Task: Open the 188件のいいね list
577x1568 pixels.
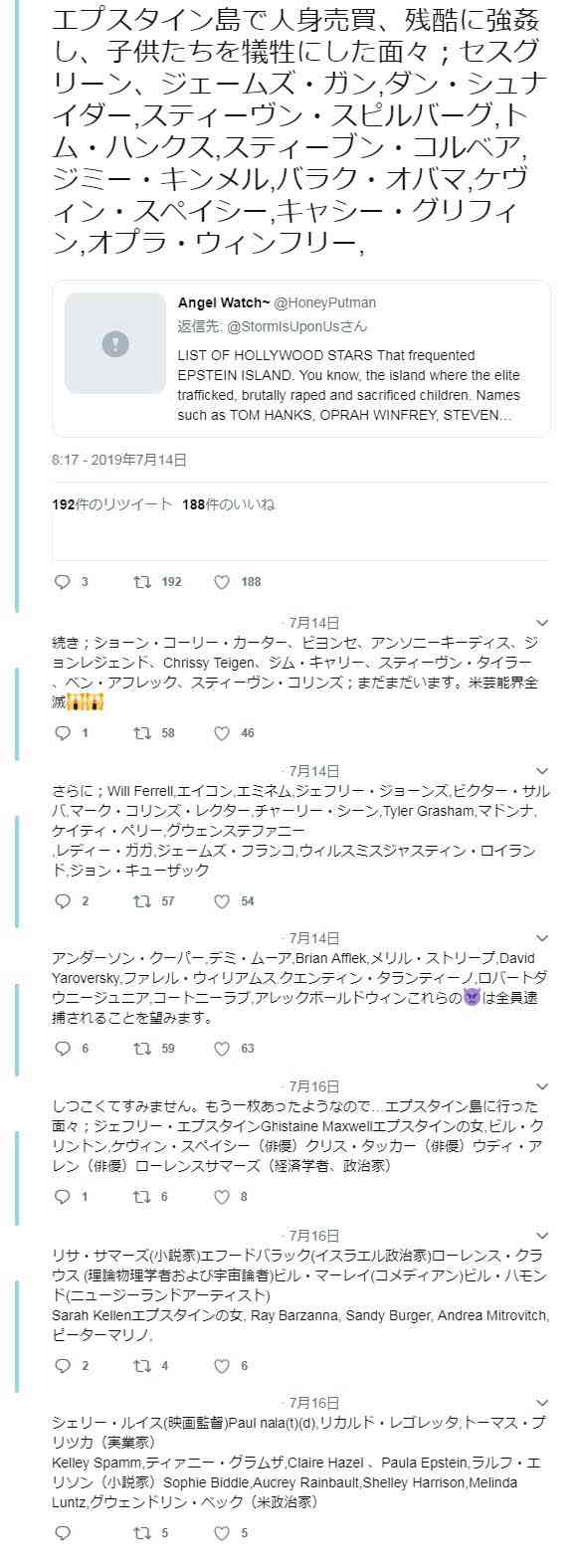Action: coord(229,504)
